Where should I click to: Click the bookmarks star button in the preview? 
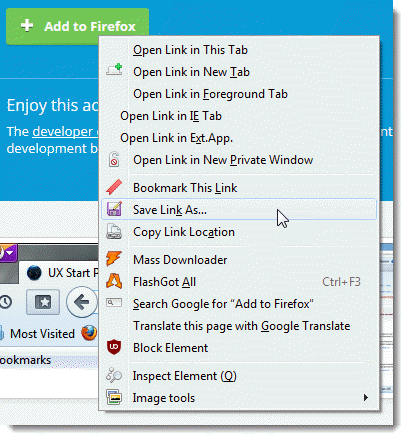coord(43,302)
